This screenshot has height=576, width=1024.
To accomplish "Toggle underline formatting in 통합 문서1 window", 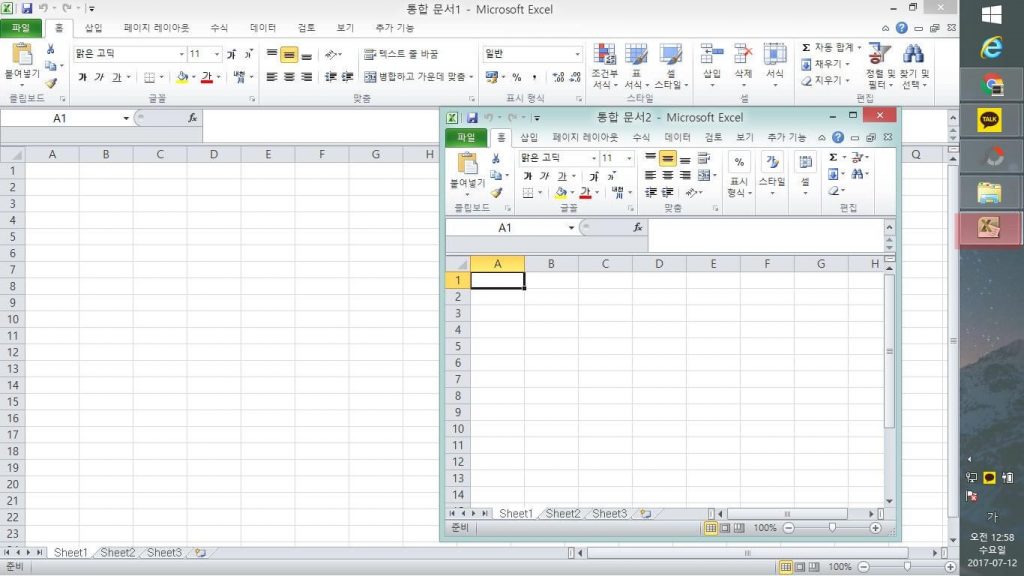I will pyautogui.click(x=116, y=77).
